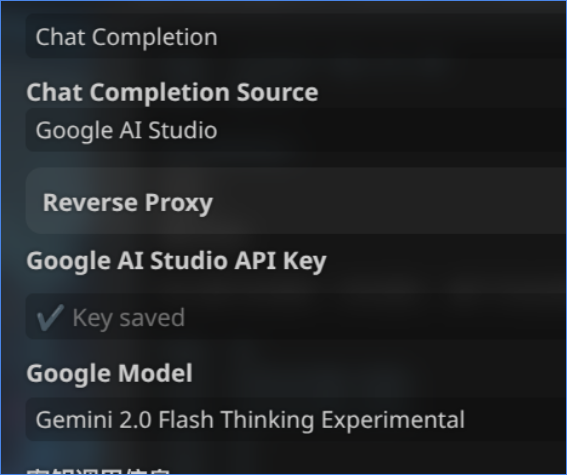This screenshot has width=568, height=476.
Task: Click the checkmark icon beside Key saved
Action: point(50,318)
